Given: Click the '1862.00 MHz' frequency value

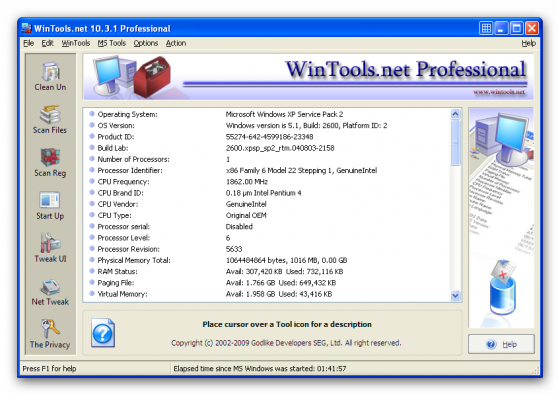Looking at the screenshot, I should pyautogui.click(x=246, y=182).
